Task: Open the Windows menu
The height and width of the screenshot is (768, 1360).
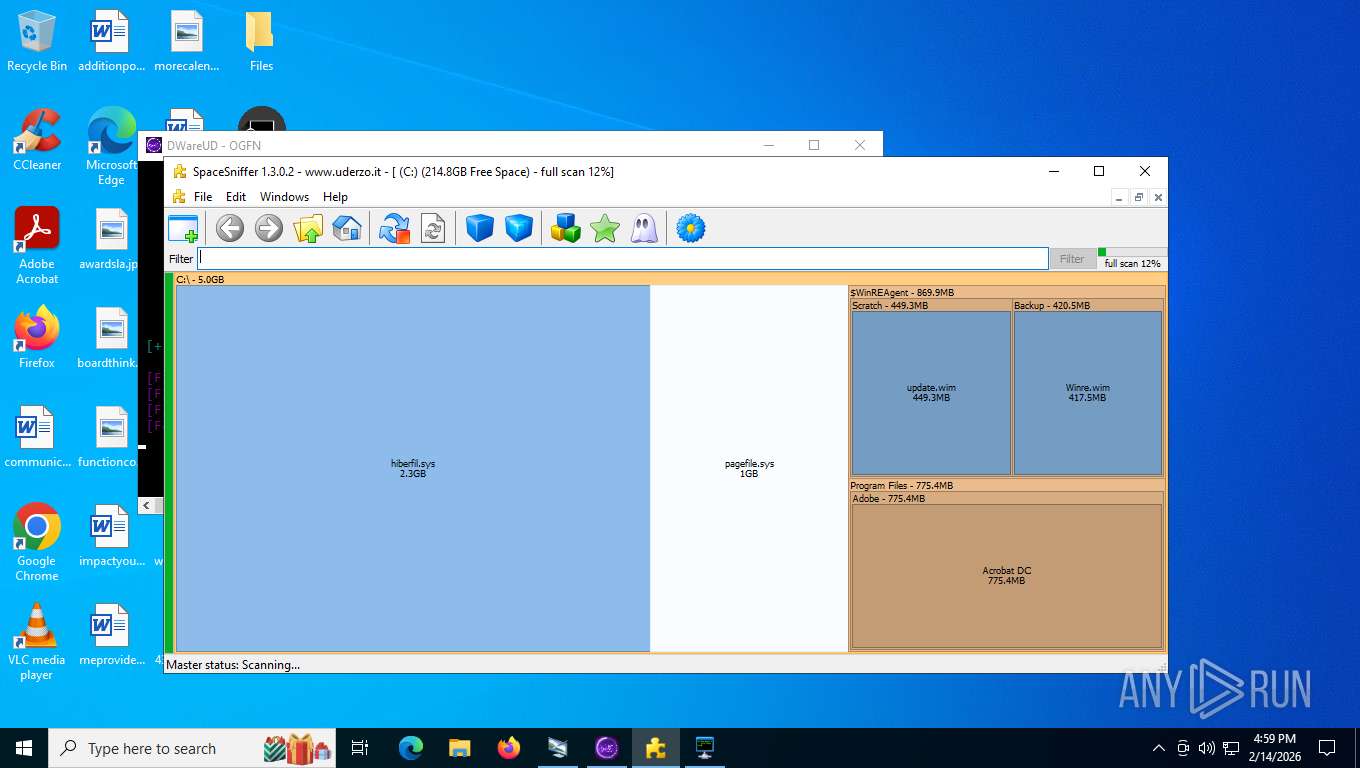Action: (x=285, y=197)
